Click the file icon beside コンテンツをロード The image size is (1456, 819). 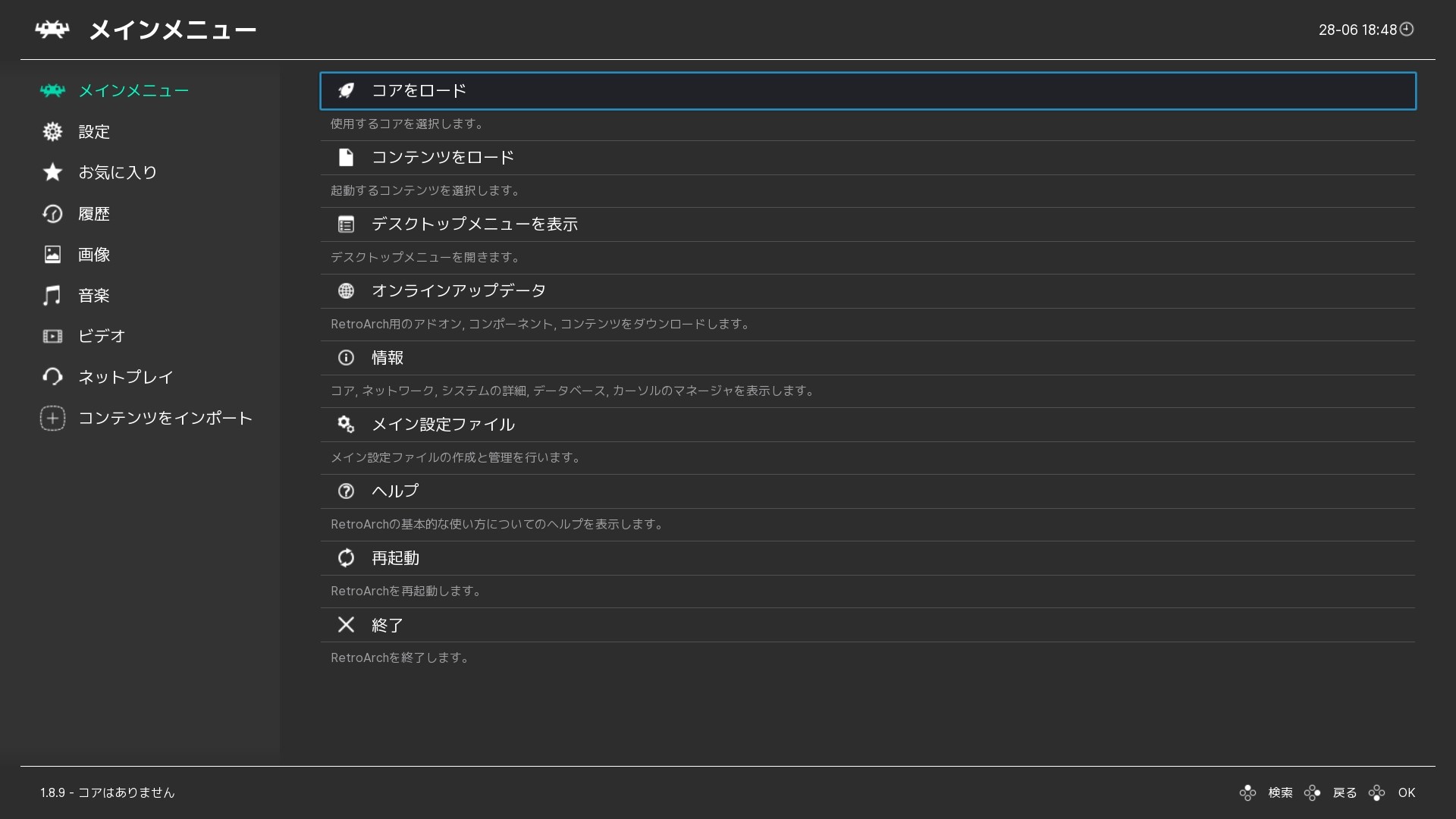click(346, 158)
